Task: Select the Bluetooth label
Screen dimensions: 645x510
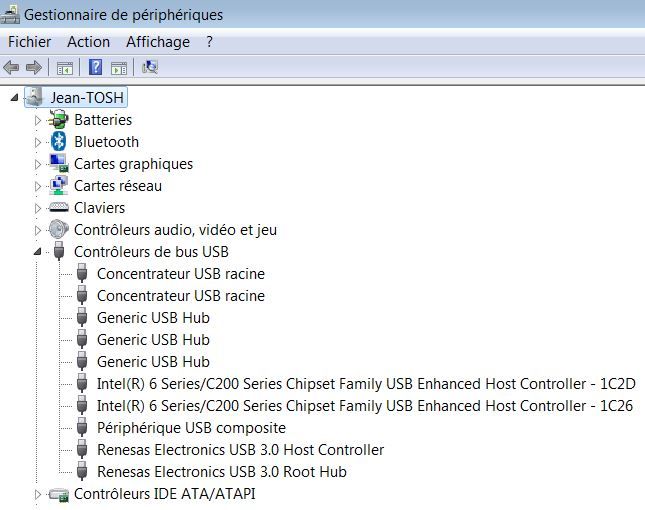Action: tap(106, 142)
